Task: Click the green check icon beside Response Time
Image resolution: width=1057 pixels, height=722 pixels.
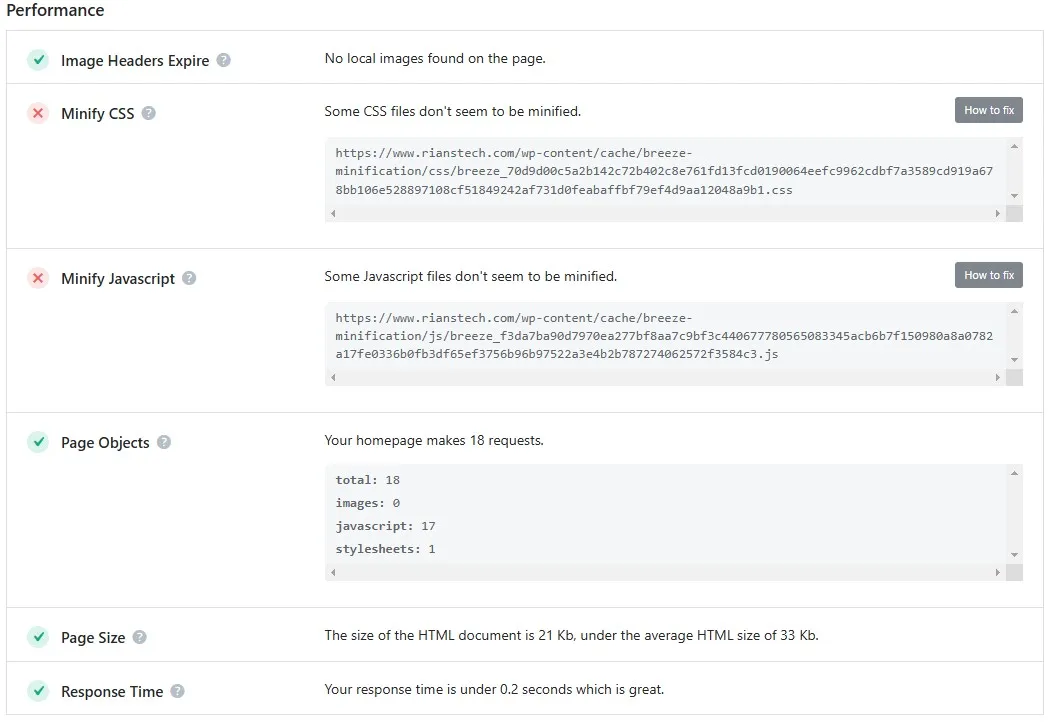Action: 38,691
